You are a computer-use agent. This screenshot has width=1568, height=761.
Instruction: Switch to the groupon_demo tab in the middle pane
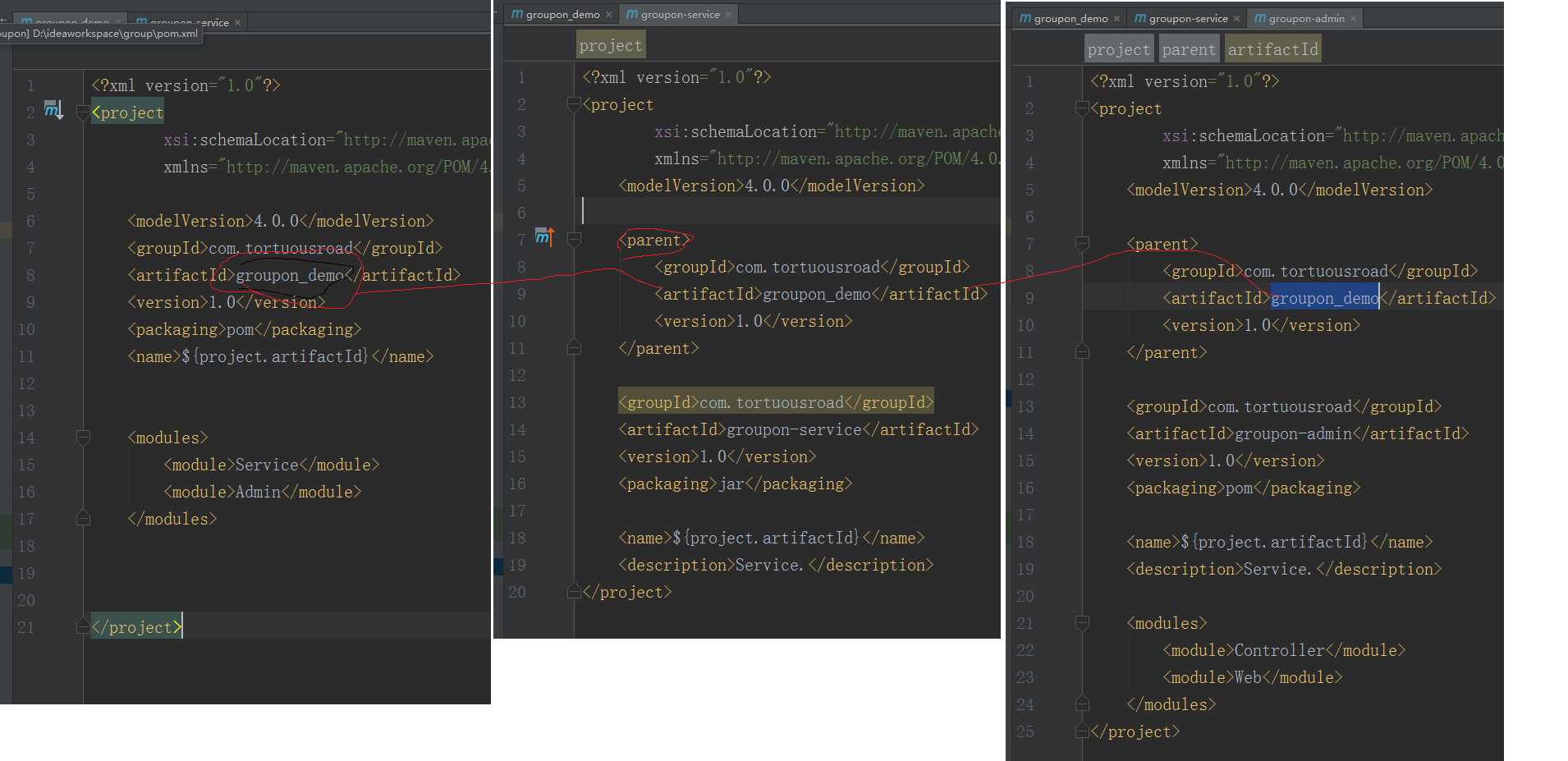point(562,15)
